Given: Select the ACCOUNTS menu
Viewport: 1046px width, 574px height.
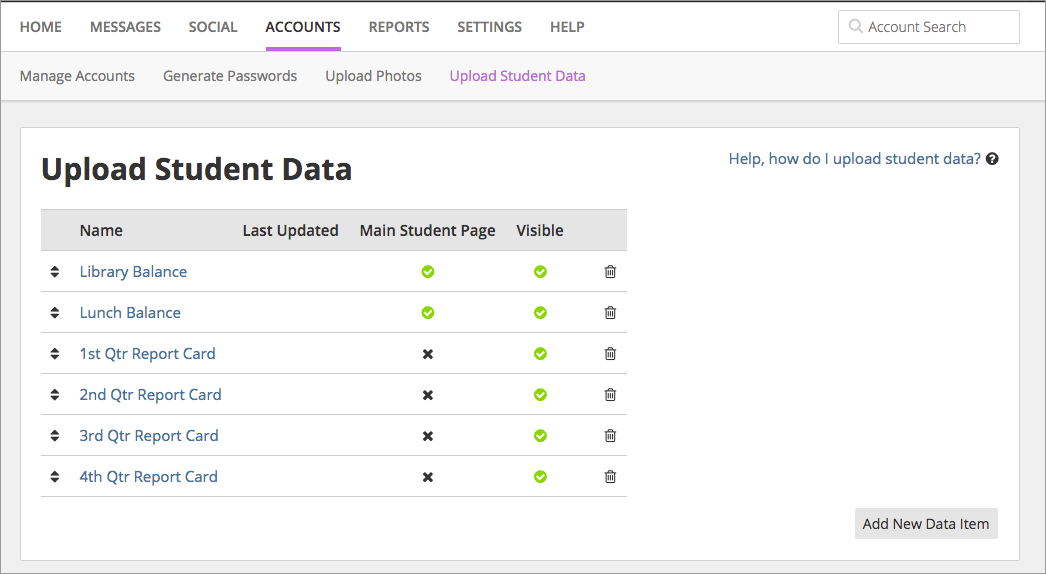Looking at the screenshot, I should coord(303,27).
